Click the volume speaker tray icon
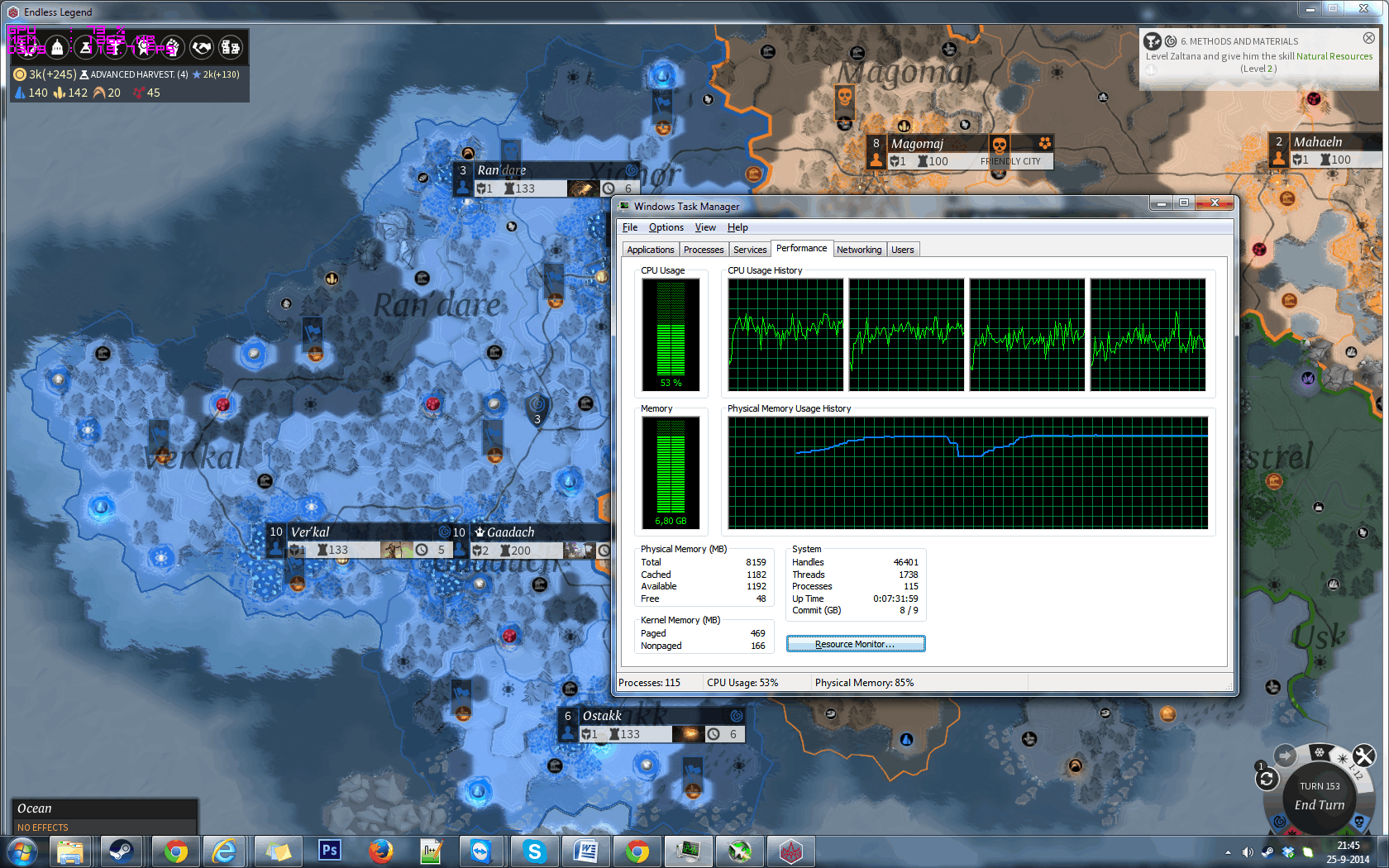 coord(1248,852)
